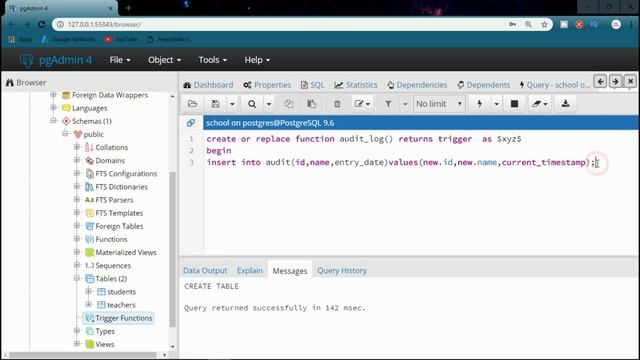The image size is (640, 360).
Task: Open execute options dropdown arrow
Action: click(496, 104)
